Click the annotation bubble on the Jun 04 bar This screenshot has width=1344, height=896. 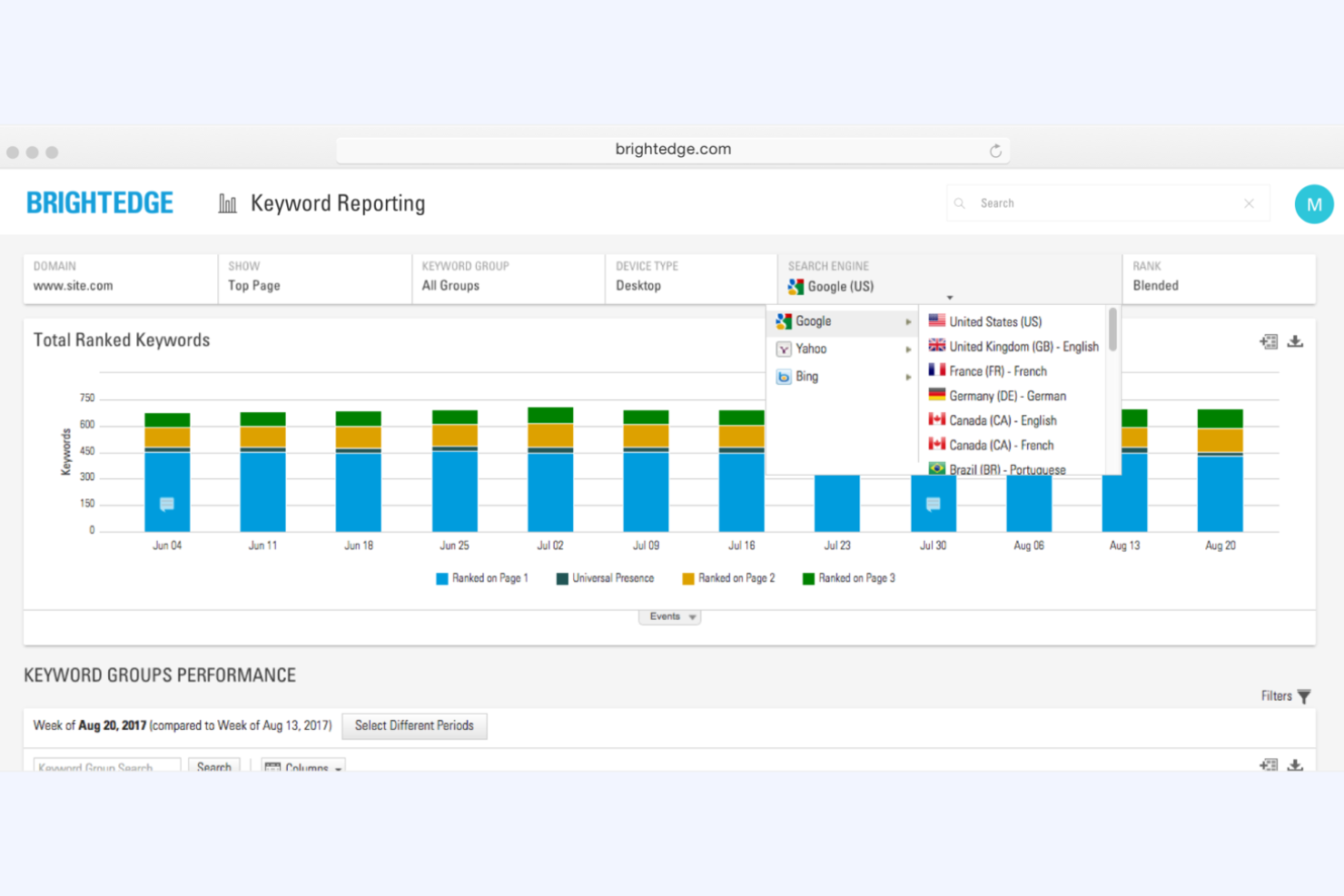[x=167, y=503]
